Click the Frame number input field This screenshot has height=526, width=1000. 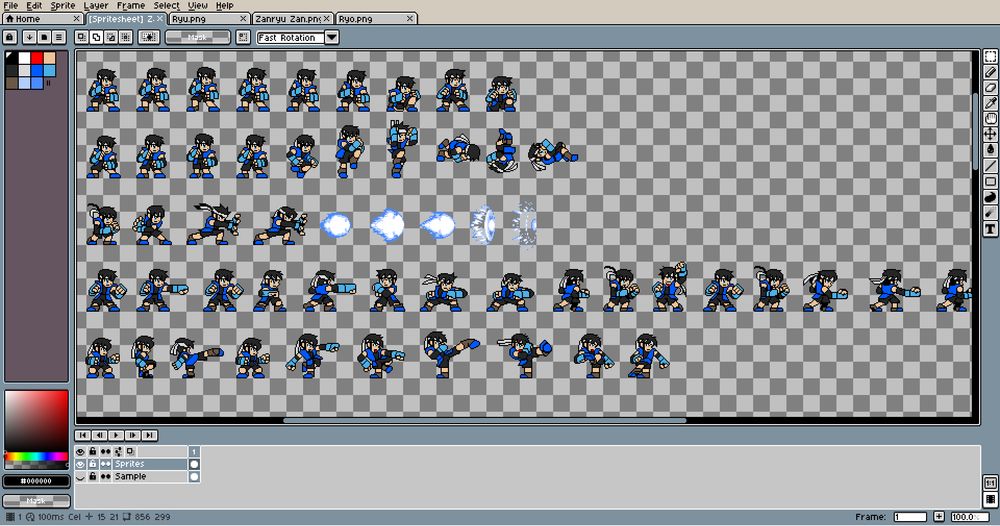click(910, 516)
